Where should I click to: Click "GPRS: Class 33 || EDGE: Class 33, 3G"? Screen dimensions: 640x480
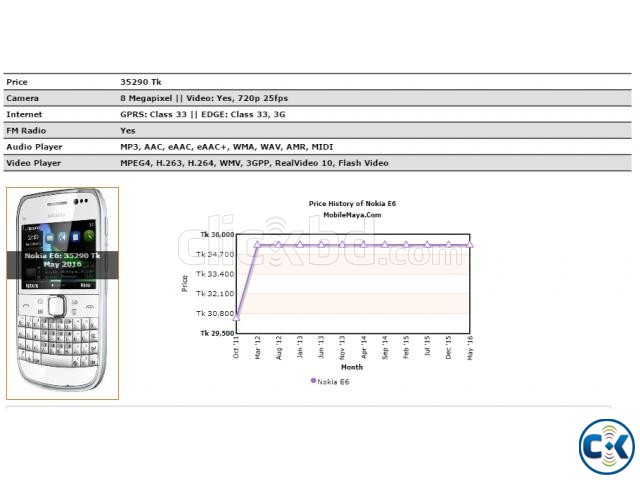pos(203,115)
